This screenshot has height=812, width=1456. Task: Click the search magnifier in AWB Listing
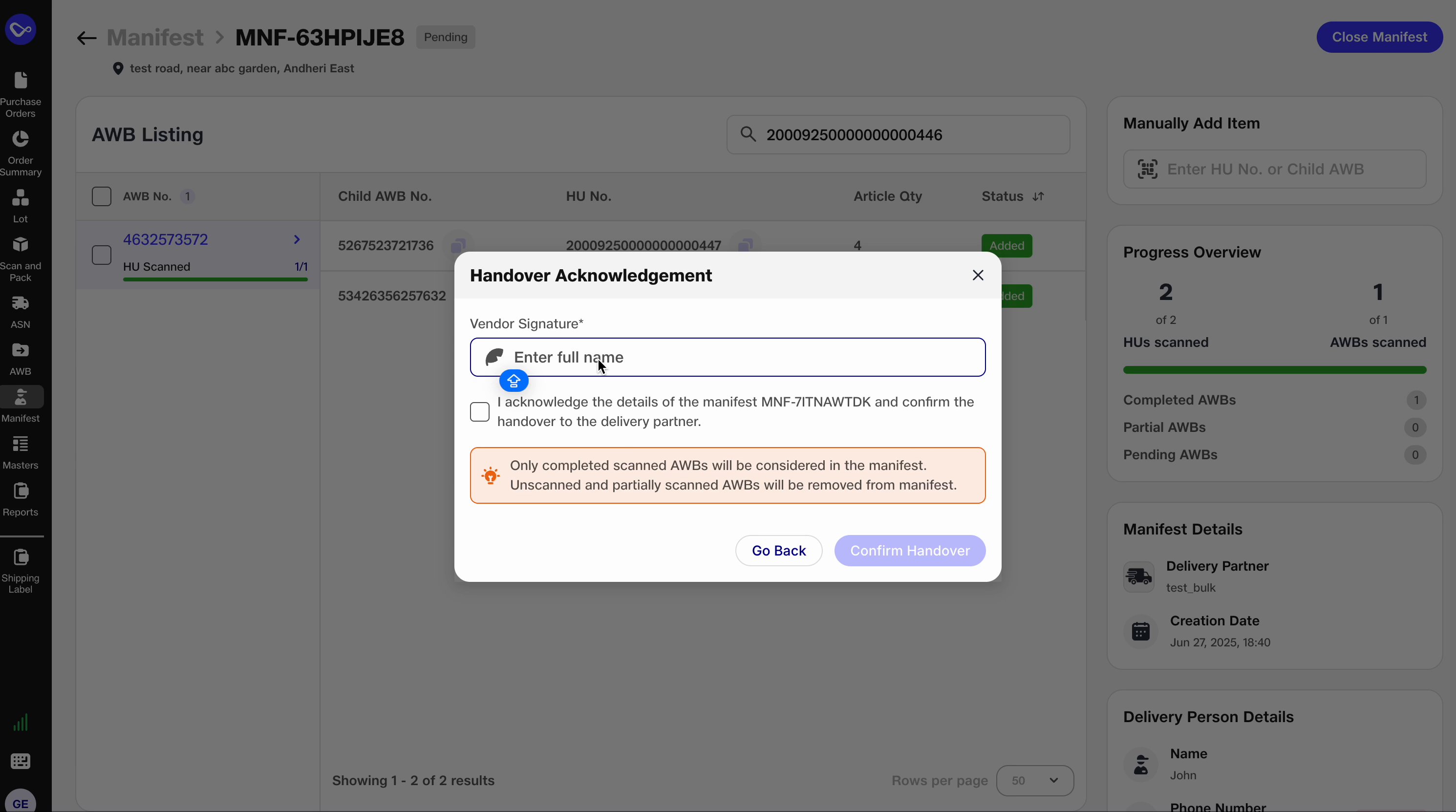(x=749, y=134)
